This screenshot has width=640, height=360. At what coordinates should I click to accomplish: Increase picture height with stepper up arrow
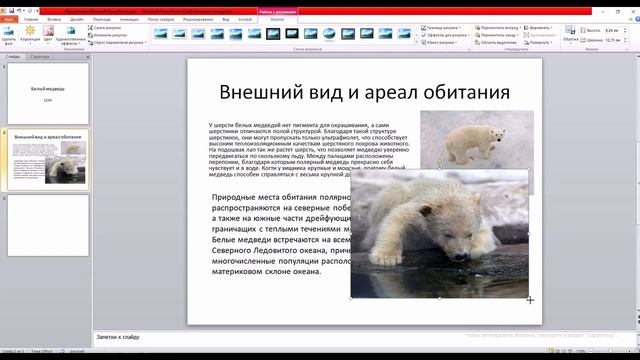point(625,29)
